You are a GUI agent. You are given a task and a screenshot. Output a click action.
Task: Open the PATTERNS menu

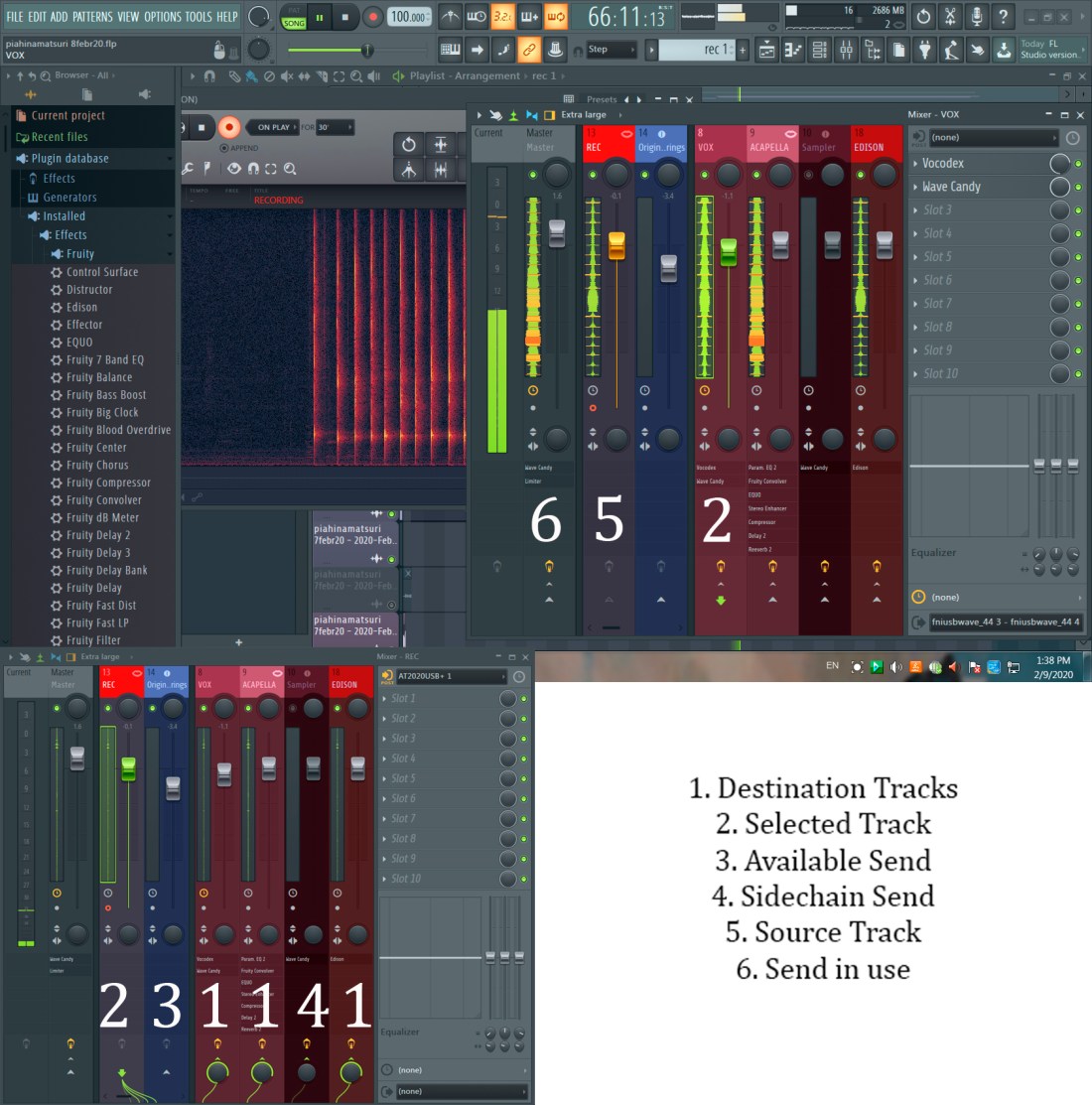click(92, 17)
